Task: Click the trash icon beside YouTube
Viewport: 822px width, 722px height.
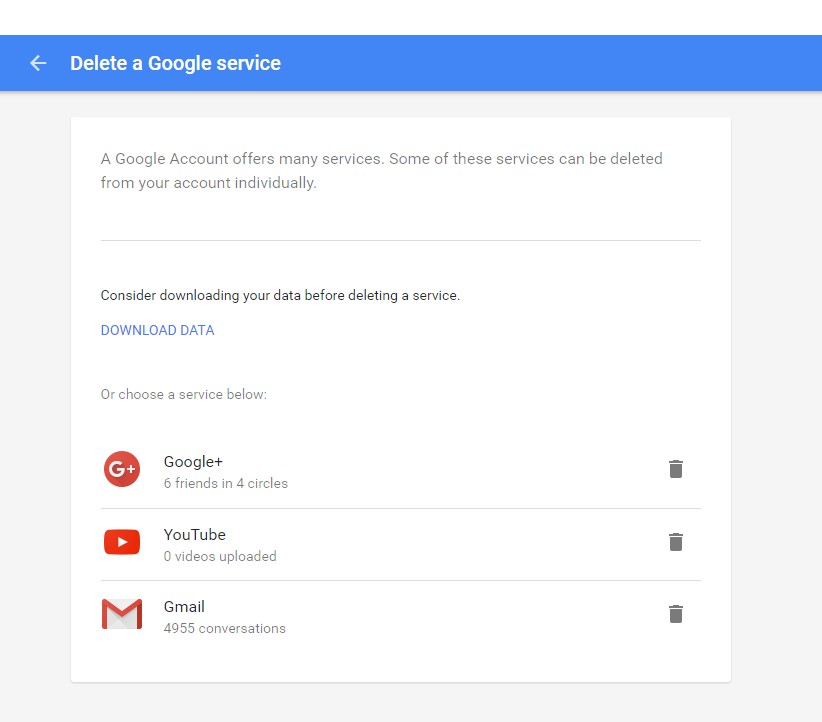Action: [676, 542]
